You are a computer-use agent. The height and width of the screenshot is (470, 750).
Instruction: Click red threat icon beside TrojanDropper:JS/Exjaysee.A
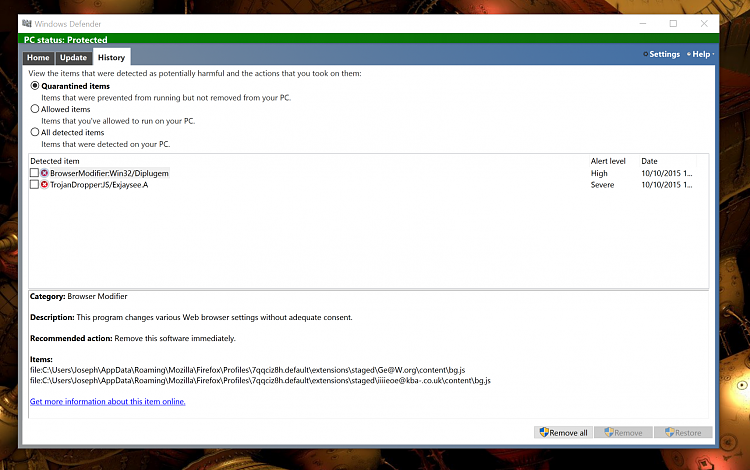[x=44, y=185]
